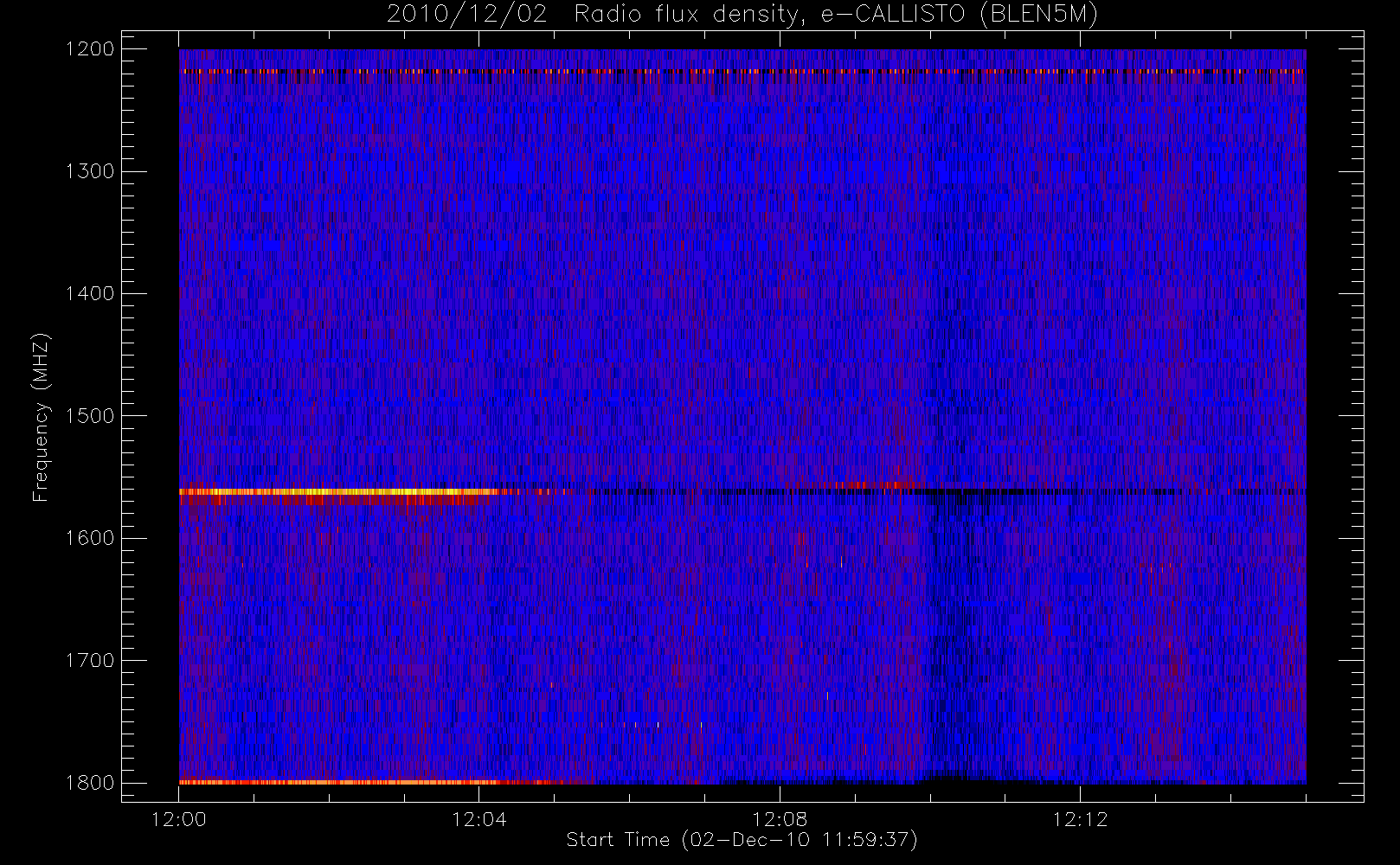Click the 12:08 time tick label

coord(780,819)
